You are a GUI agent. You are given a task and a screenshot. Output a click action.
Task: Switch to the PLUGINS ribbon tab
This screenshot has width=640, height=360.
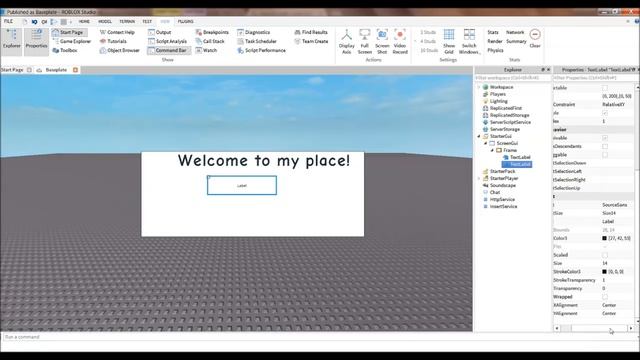coord(186,21)
